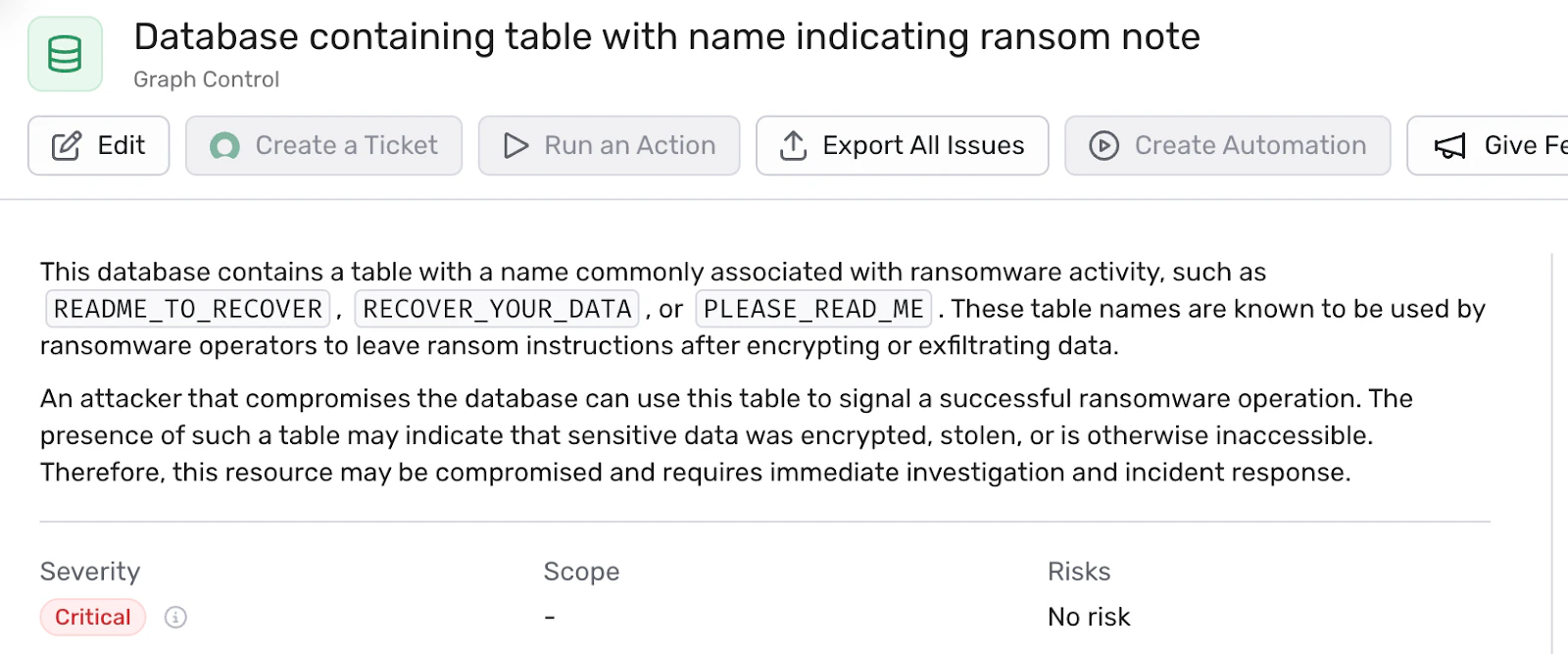Click the upload icon in Export All Issues
Image resolution: width=1568 pixels, height=654 pixels.
pyautogui.click(x=793, y=146)
